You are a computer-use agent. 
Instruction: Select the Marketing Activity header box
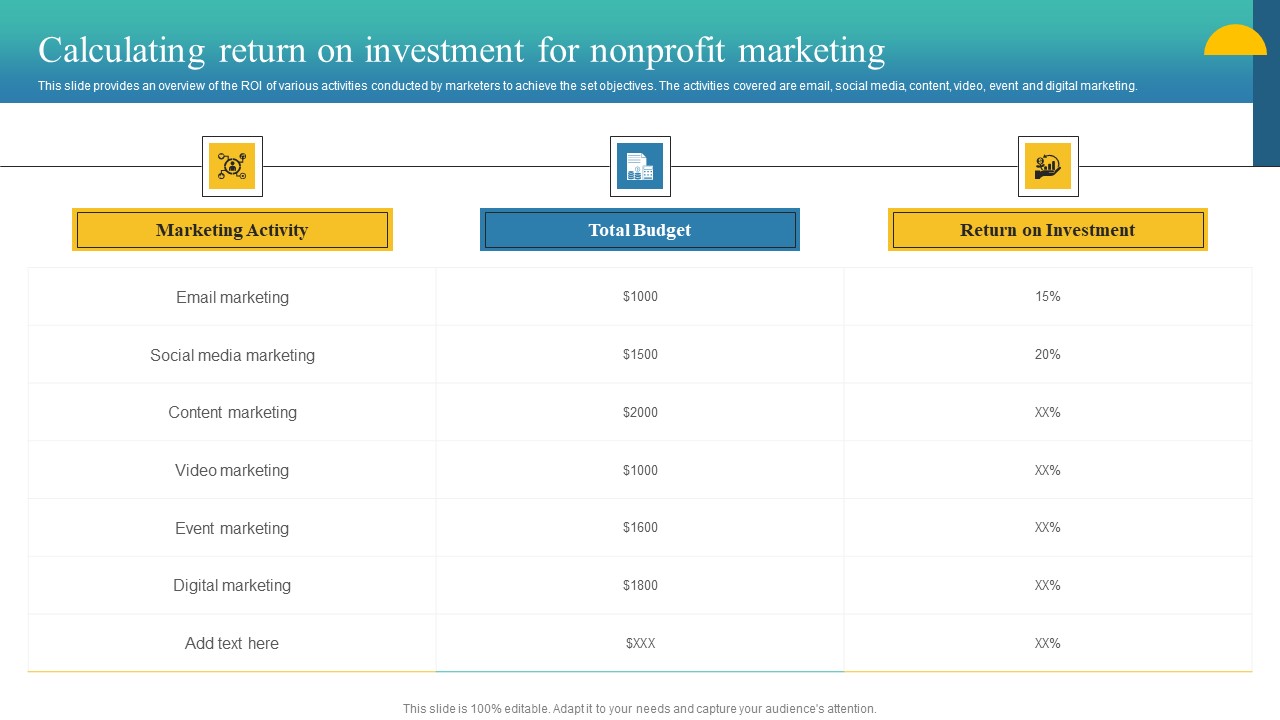(x=232, y=230)
